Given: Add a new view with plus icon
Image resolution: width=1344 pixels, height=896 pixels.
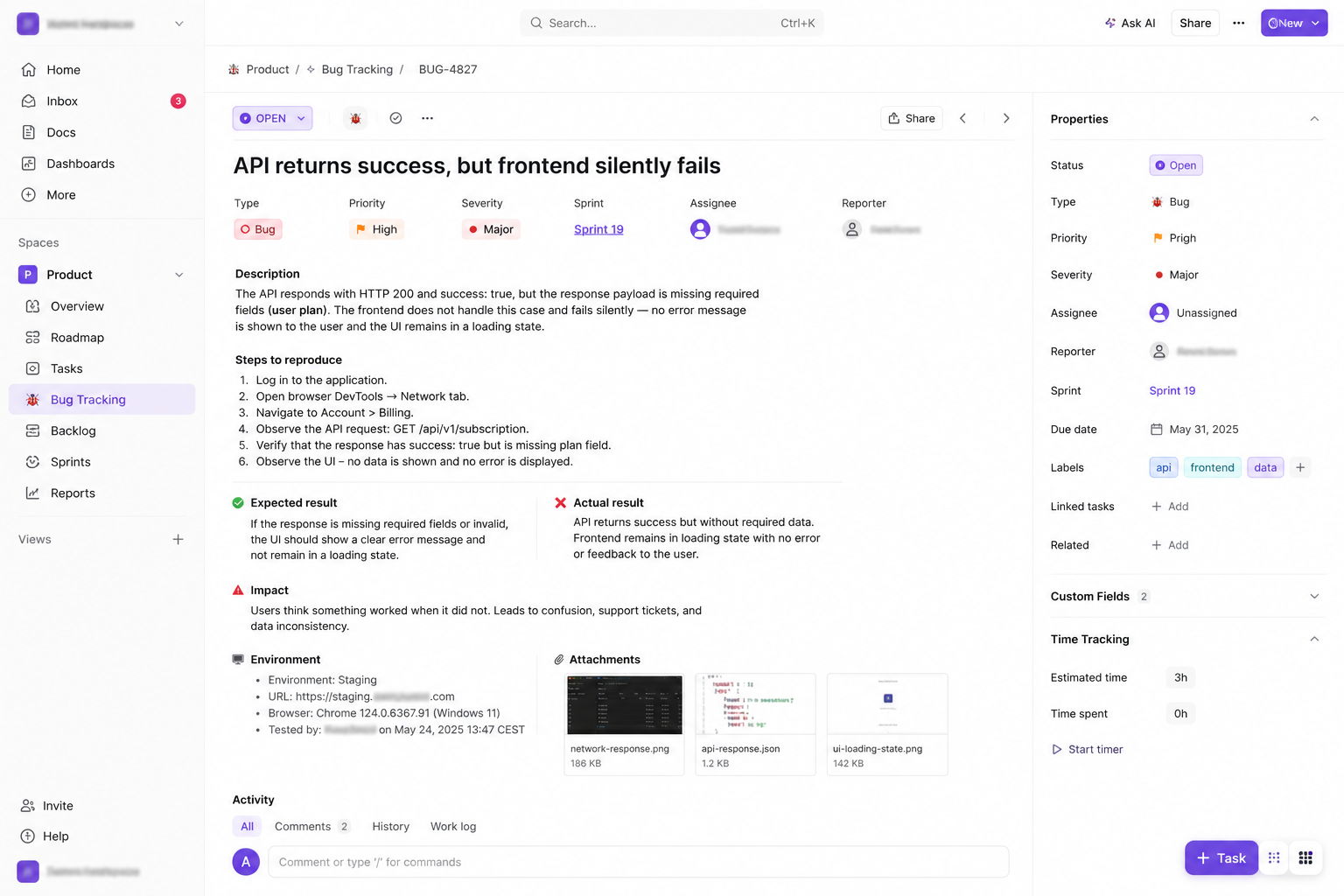Looking at the screenshot, I should tap(178, 540).
